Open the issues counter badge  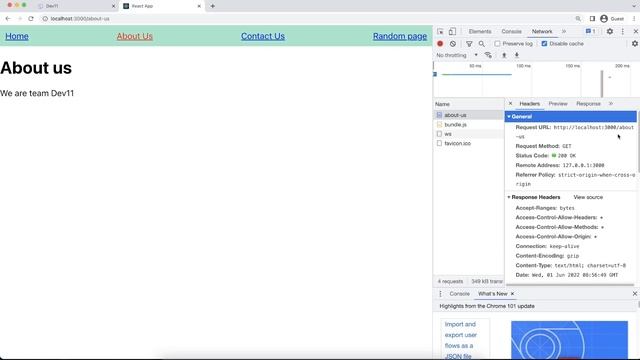pos(591,31)
